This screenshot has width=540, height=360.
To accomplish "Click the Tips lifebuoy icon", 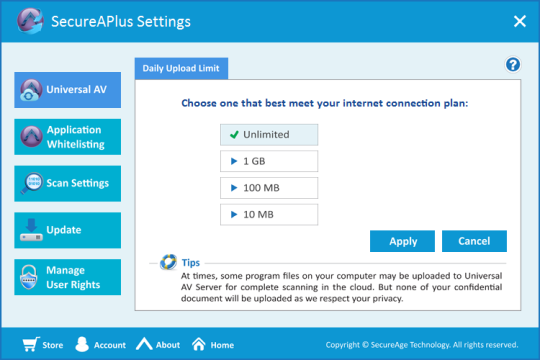I will click(x=168, y=262).
